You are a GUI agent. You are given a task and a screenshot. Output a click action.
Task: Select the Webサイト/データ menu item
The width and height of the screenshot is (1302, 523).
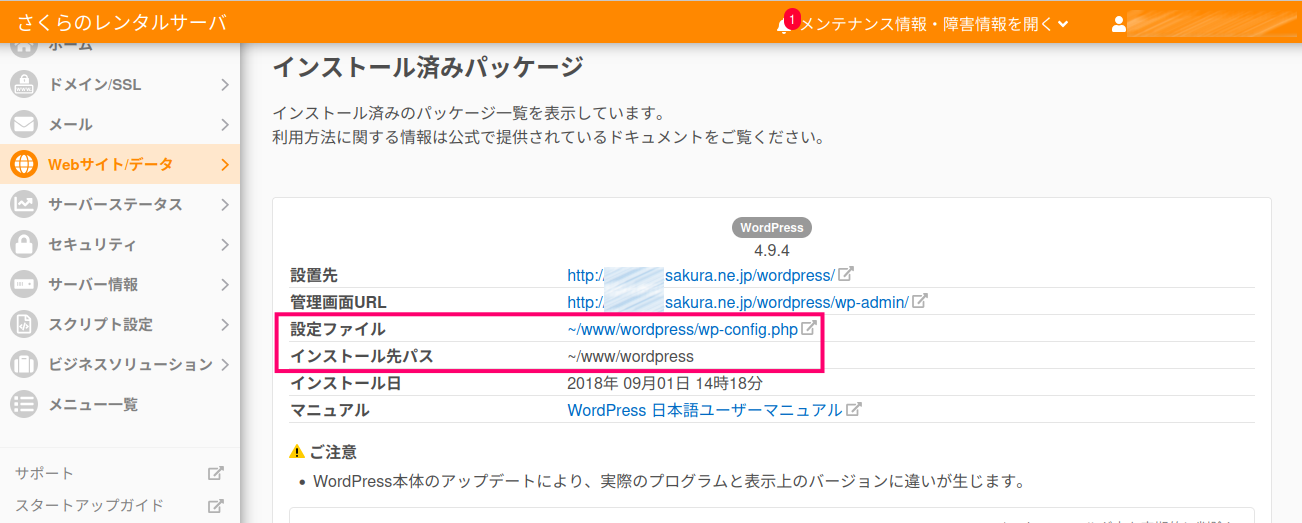(x=120, y=165)
